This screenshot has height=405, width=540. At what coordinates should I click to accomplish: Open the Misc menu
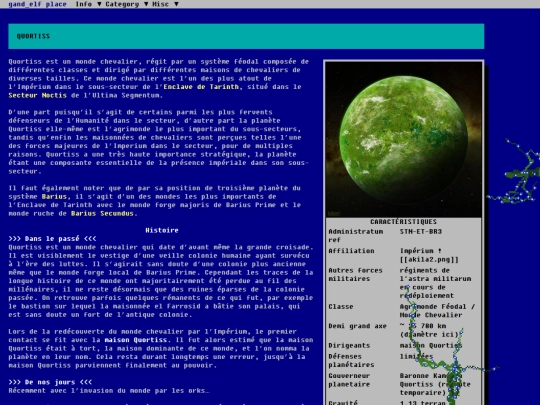pyautogui.click(x=160, y=4)
